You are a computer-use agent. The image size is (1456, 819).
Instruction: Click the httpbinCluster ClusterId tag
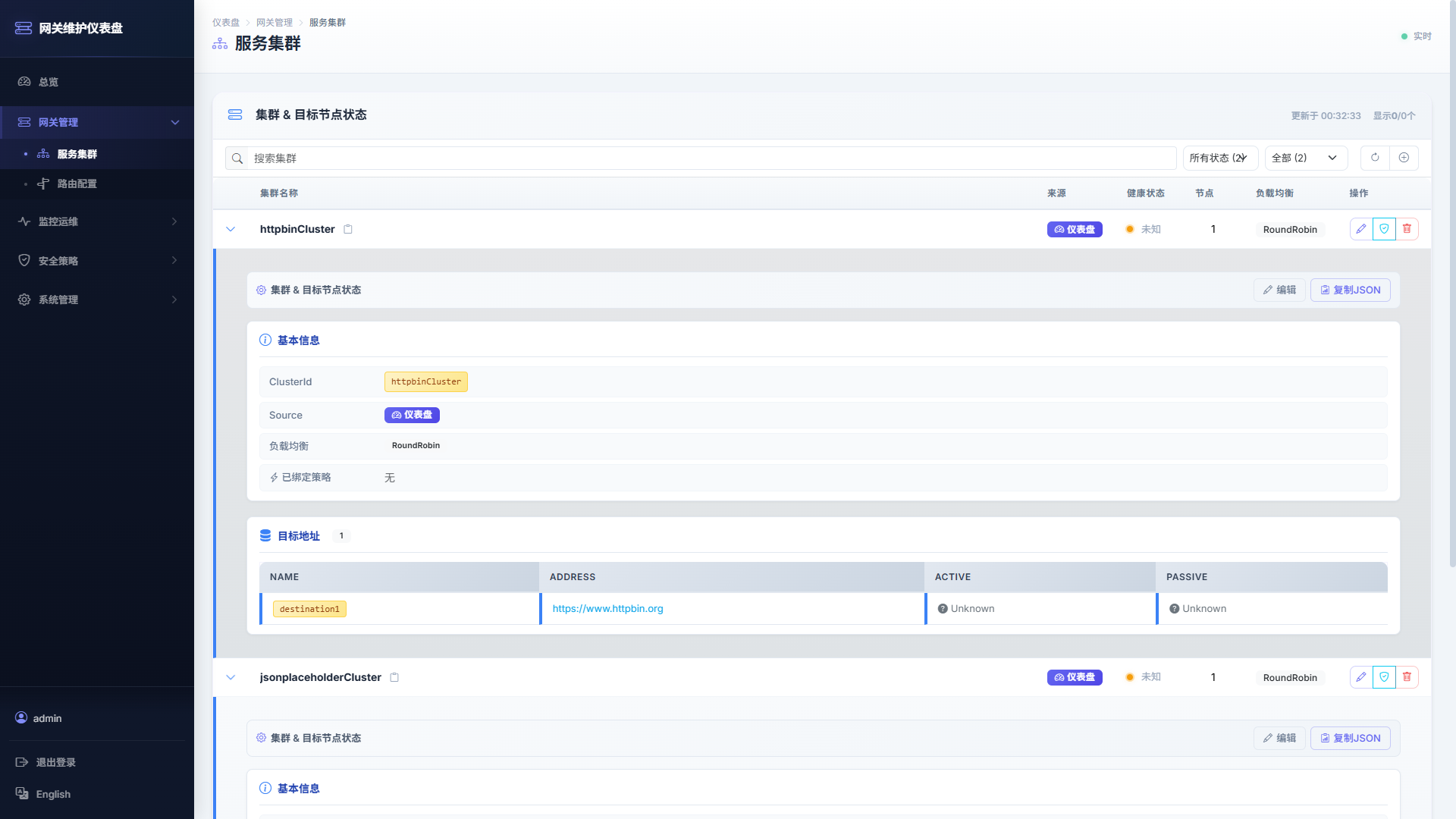[x=426, y=381]
